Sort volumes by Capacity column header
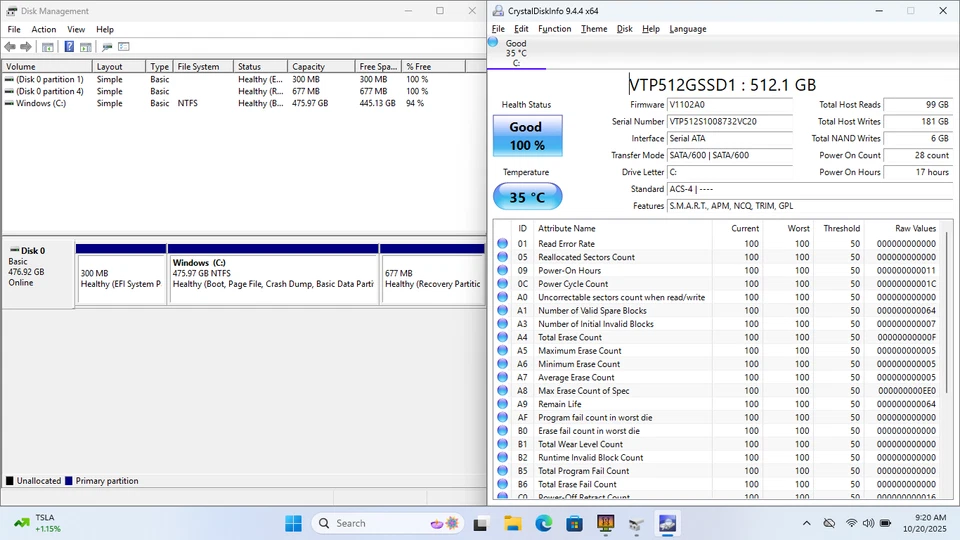 (x=321, y=66)
